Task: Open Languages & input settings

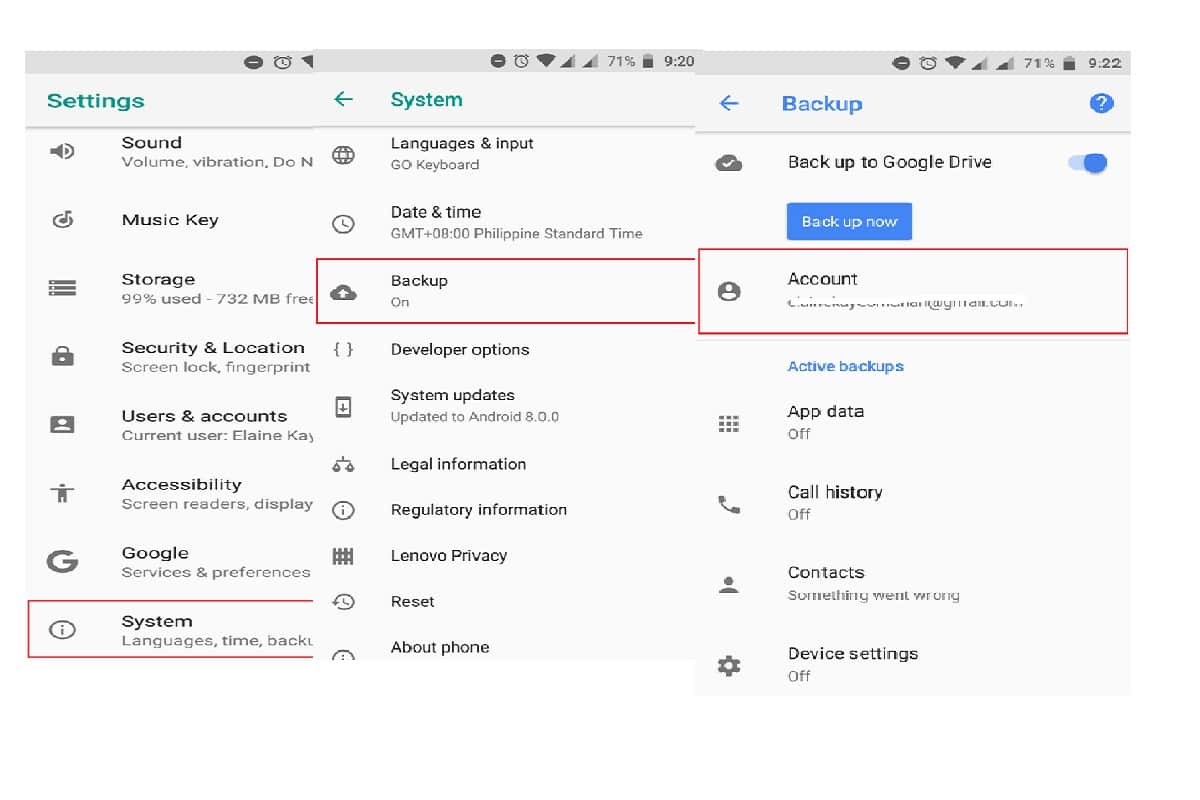Action: pos(505,153)
